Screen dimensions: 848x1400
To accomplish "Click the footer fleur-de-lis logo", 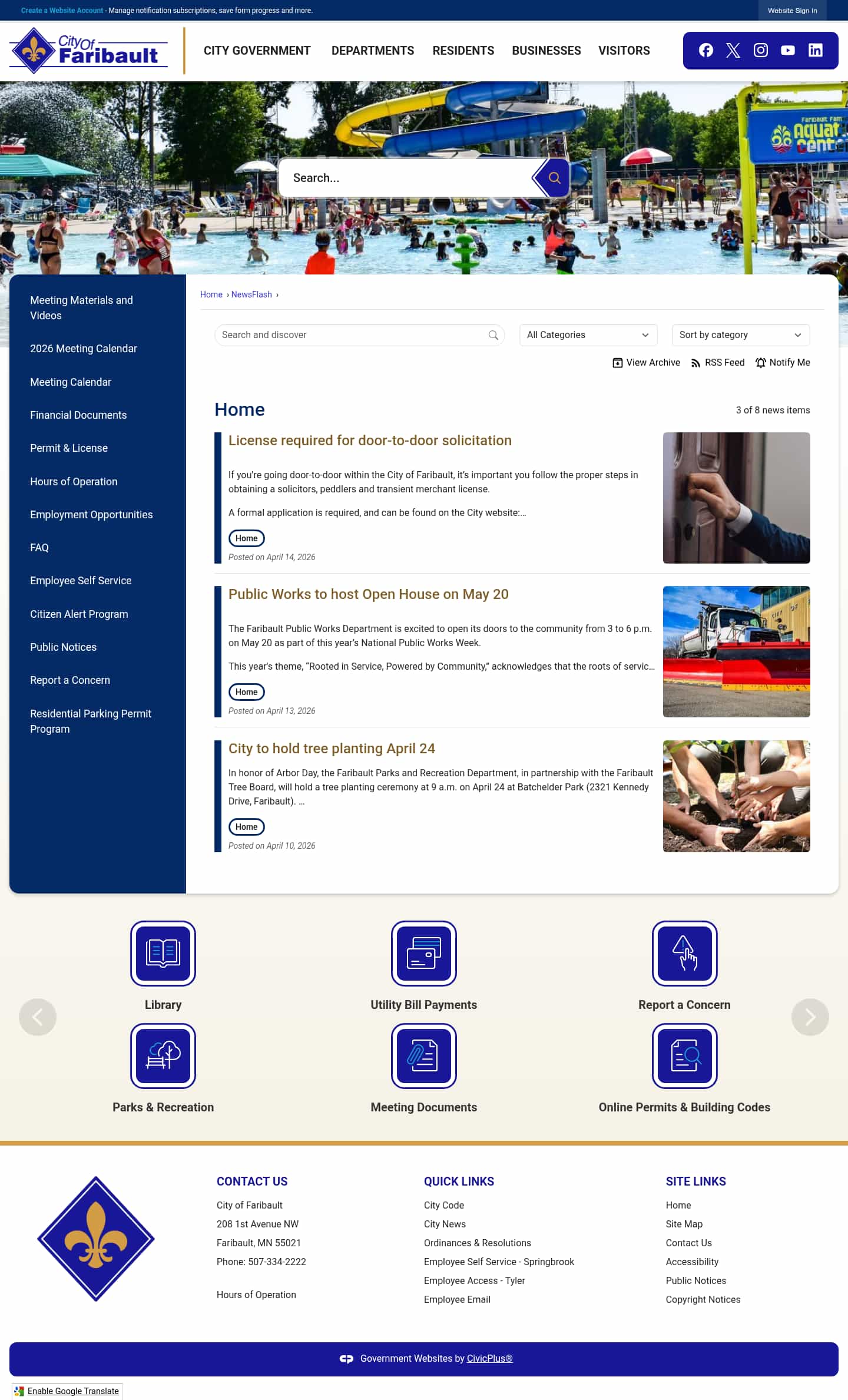I will [x=96, y=1239].
